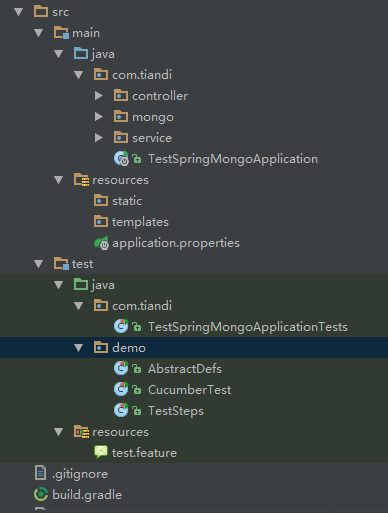The height and width of the screenshot is (513, 388).
Task: Click the main resources folder icon
Action: tap(81, 179)
